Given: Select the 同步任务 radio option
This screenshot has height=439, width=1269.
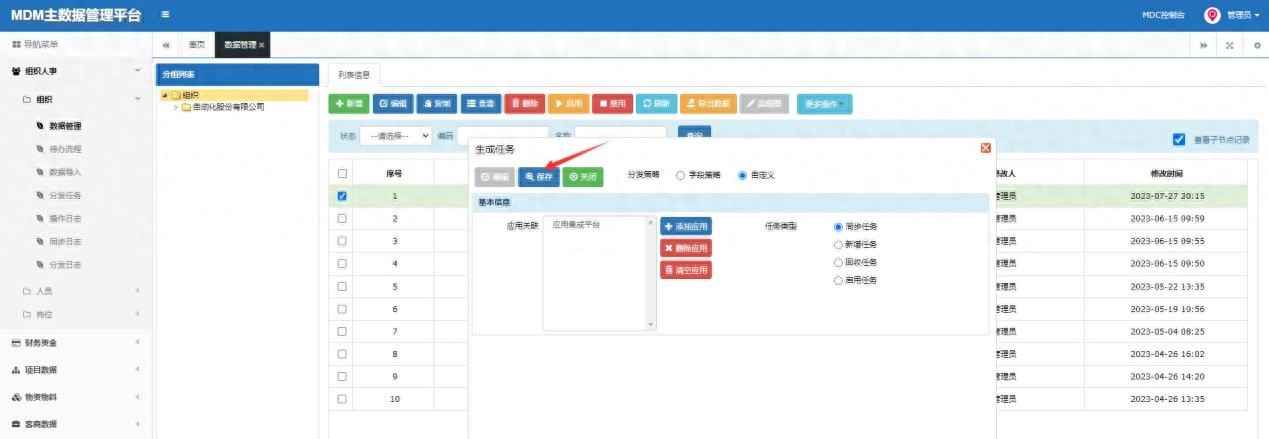Looking at the screenshot, I should [x=838, y=227].
